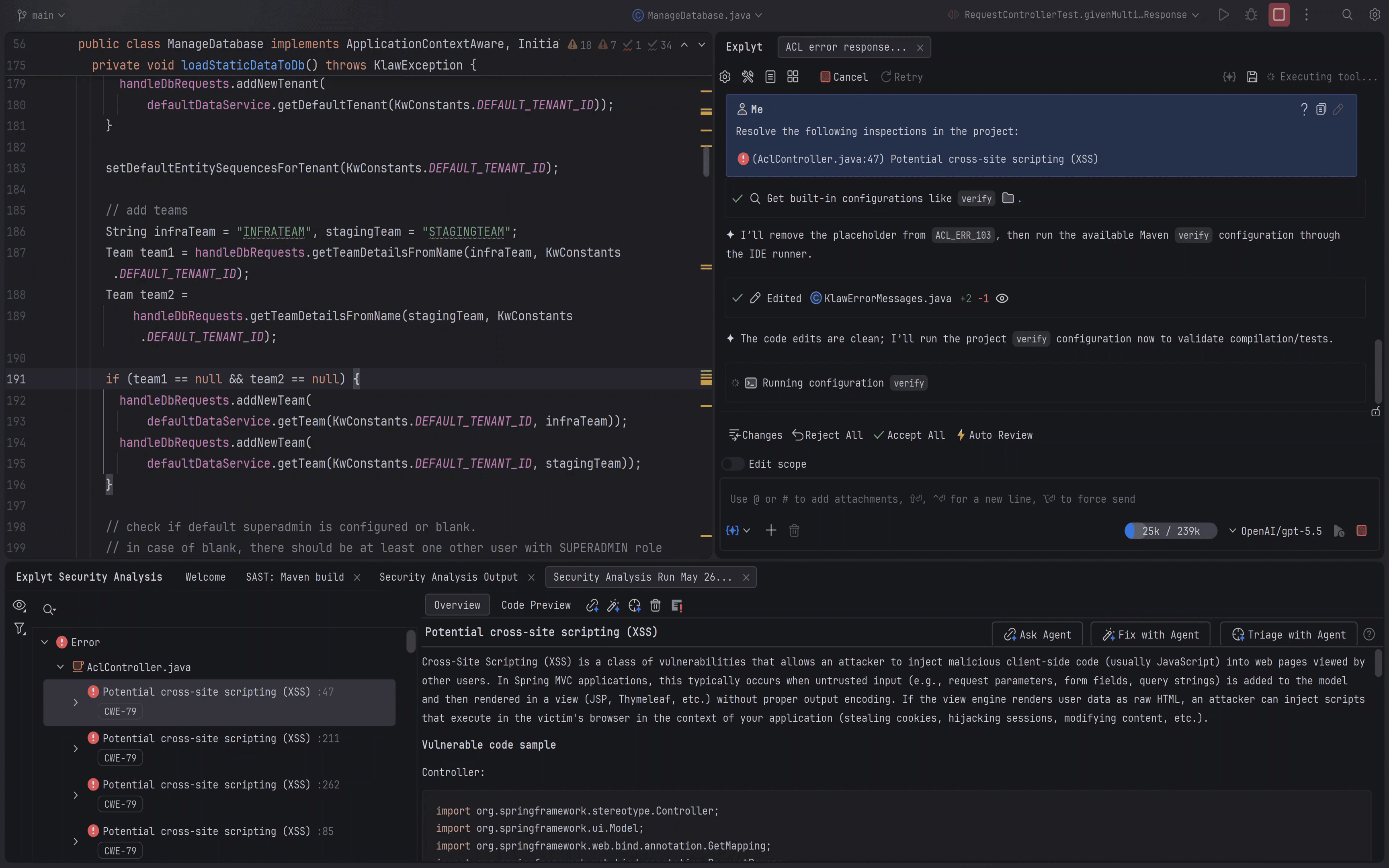The image size is (1389, 868).
Task: Toggle the Edit scope switch
Action: tap(733, 464)
